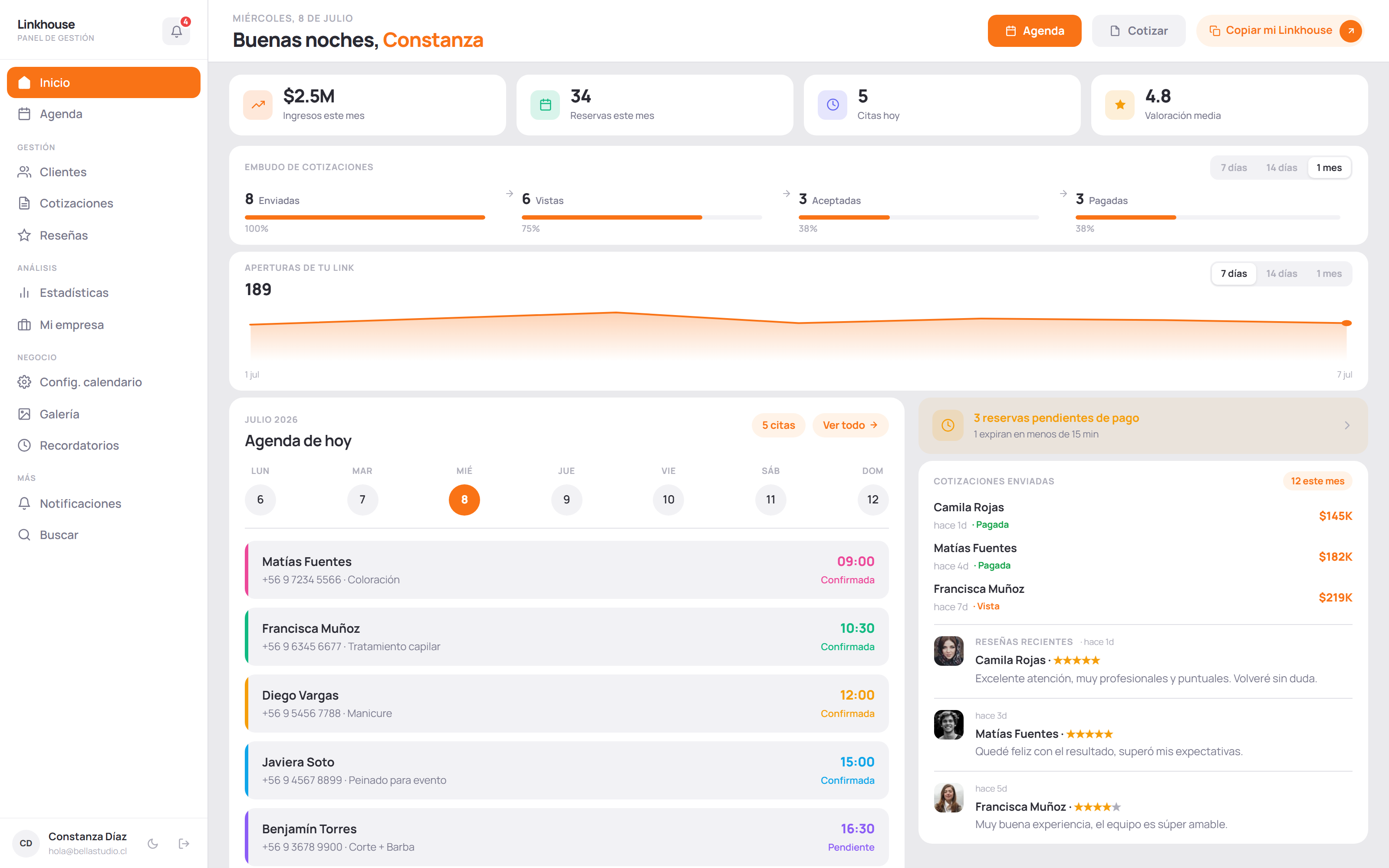Open the notifications bell with badge
The height and width of the screenshot is (868, 1389).
(x=176, y=31)
